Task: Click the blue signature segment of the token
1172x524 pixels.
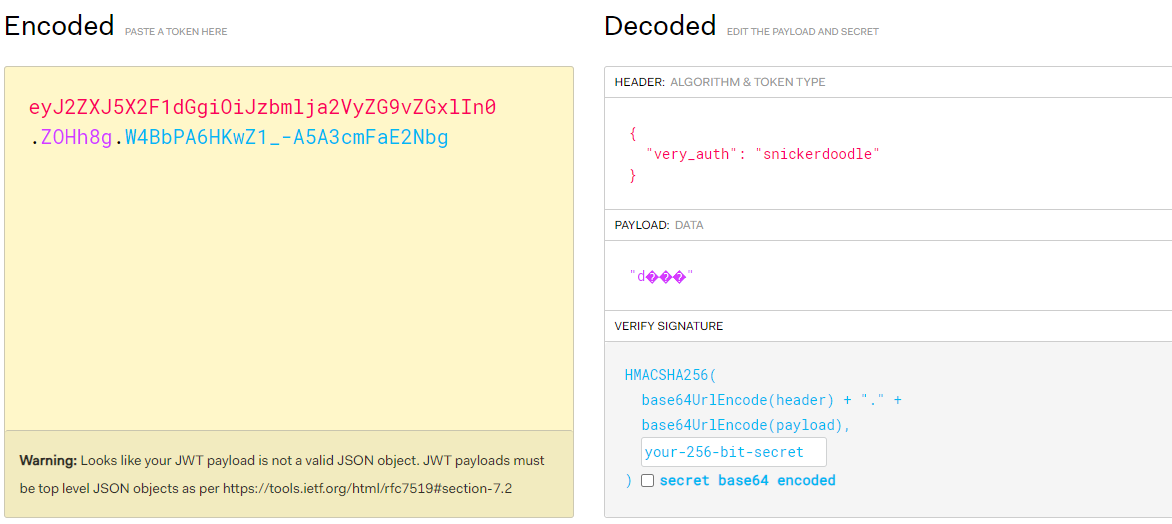Action: [286, 138]
